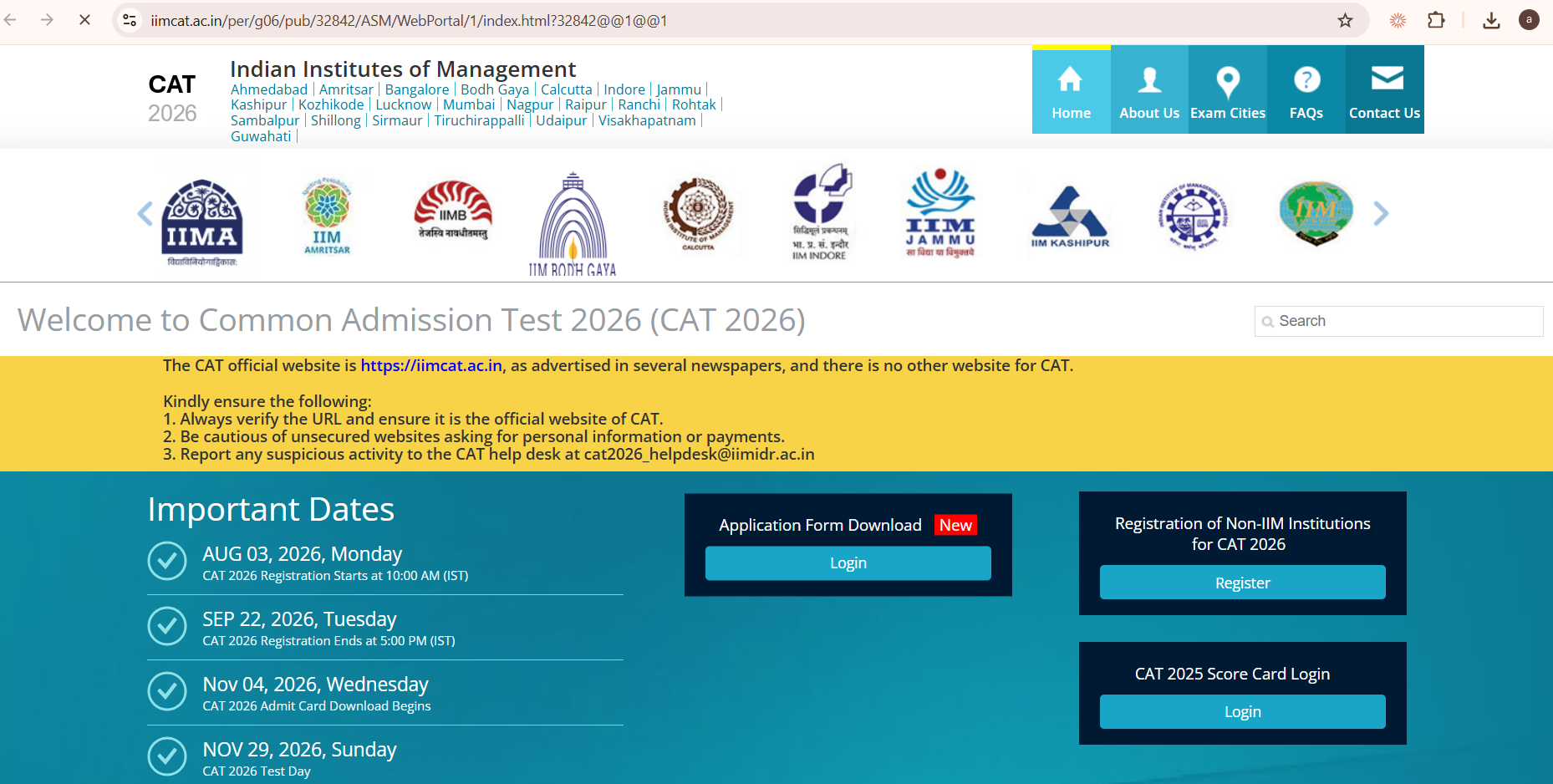Open the FAQs navigation item
Image resolution: width=1553 pixels, height=784 pixels.
pyautogui.click(x=1306, y=89)
